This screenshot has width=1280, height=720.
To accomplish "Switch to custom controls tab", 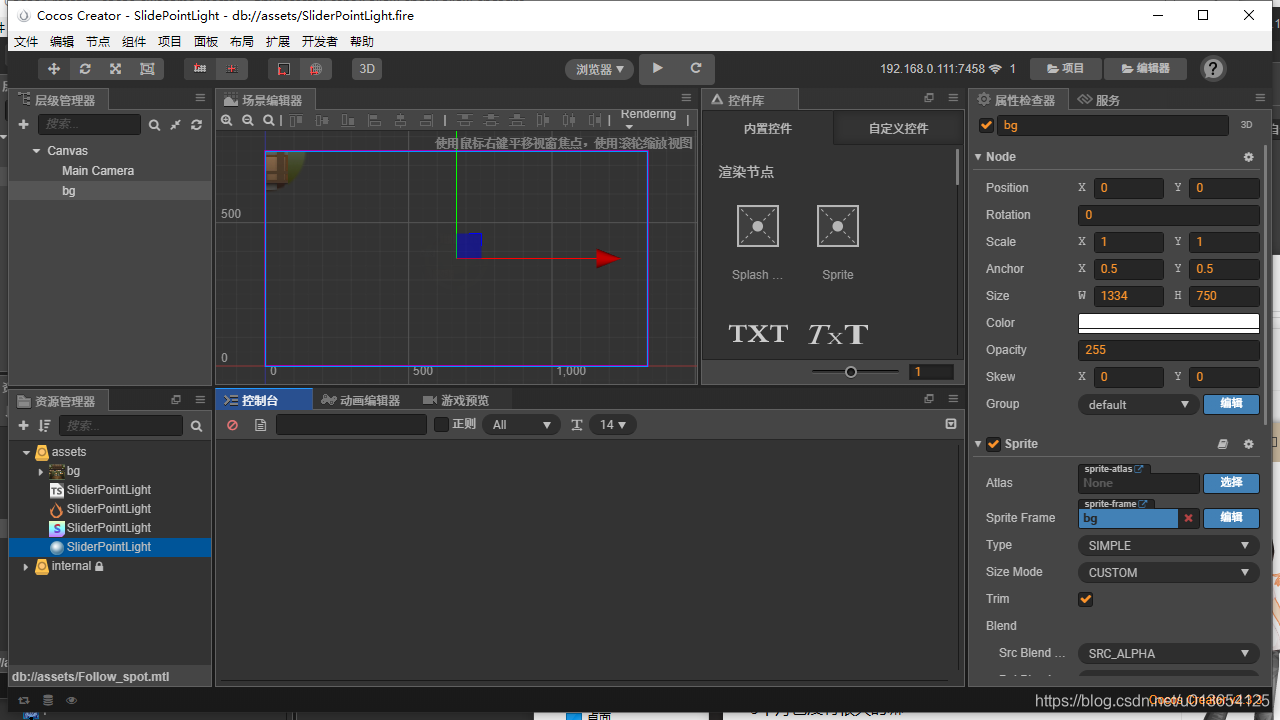I will tap(898, 129).
